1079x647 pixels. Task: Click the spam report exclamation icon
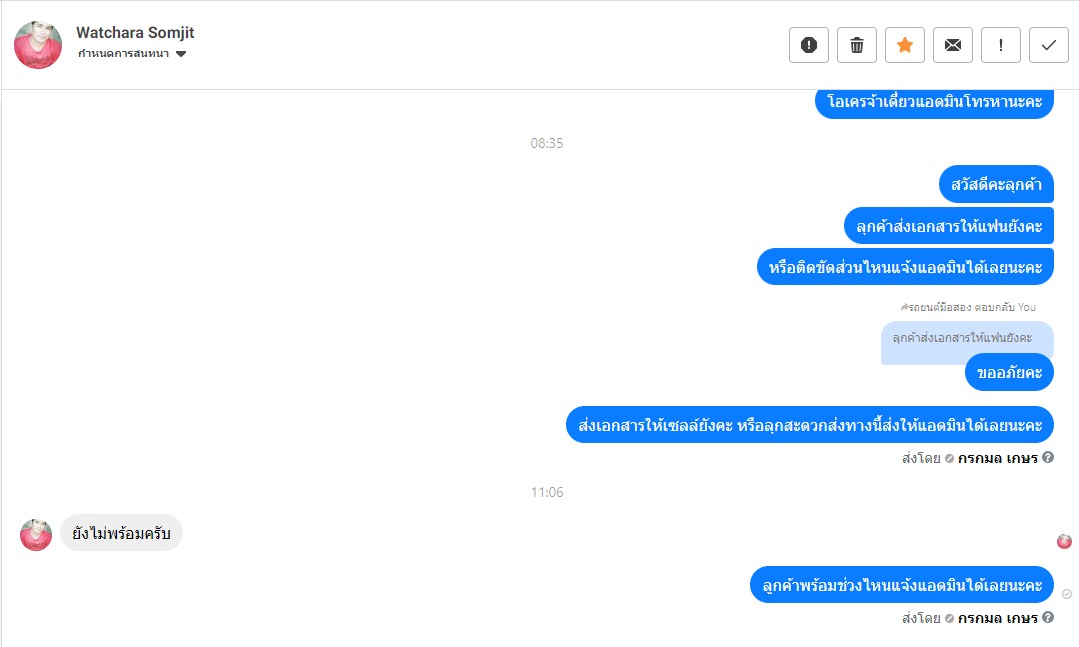point(809,45)
